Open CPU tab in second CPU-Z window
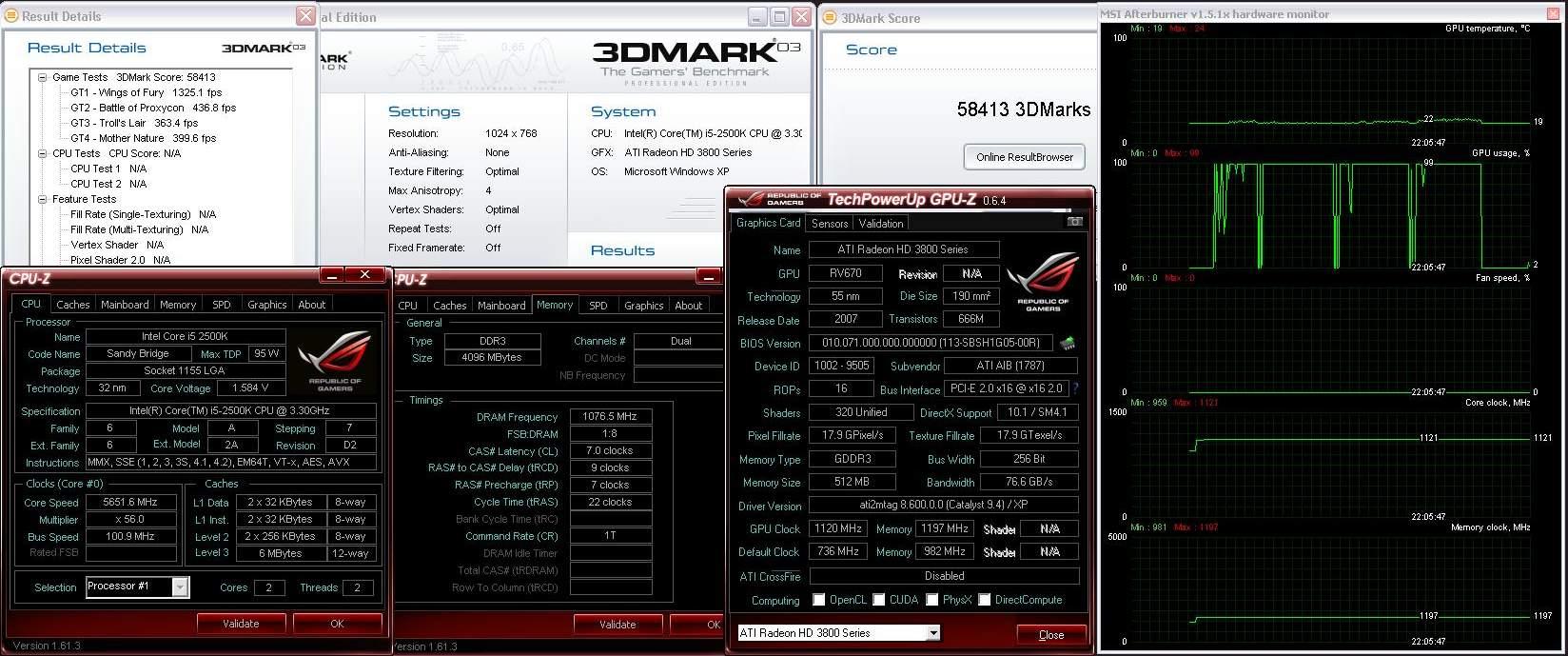 tap(408, 306)
